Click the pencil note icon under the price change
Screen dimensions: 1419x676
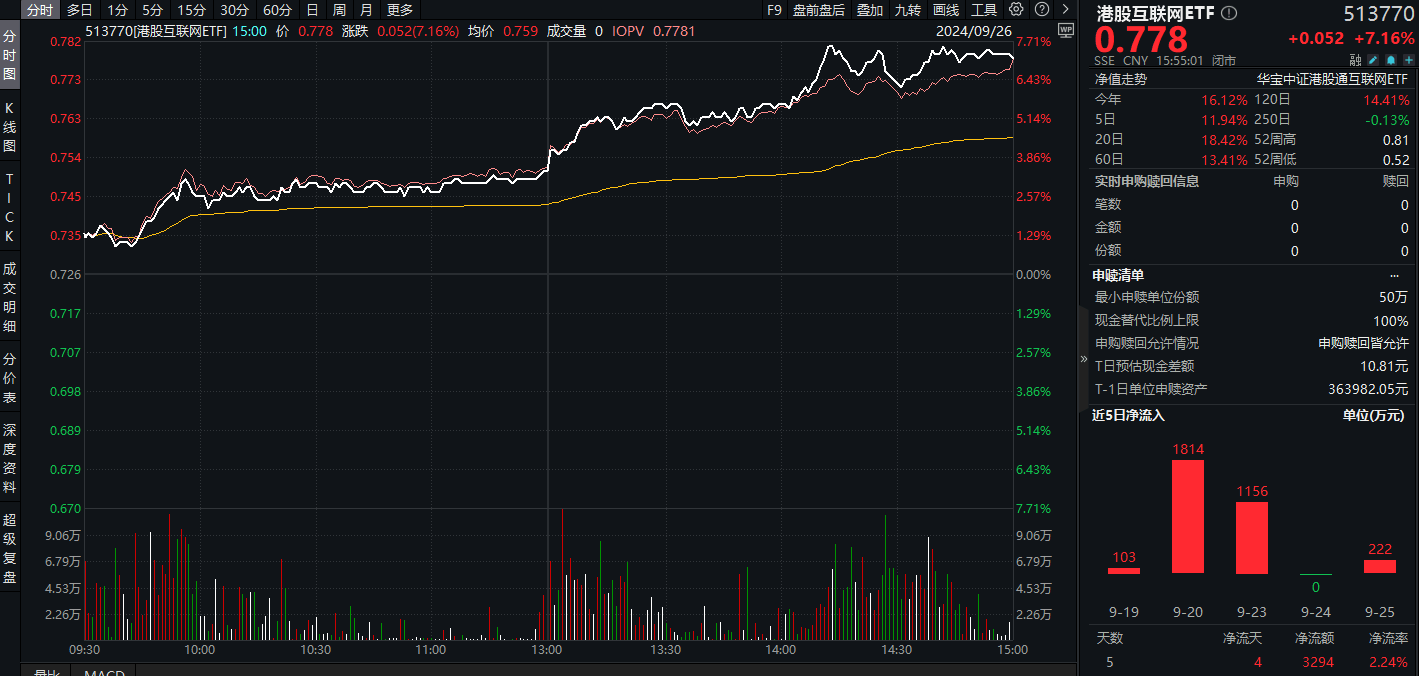point(1374,60)
